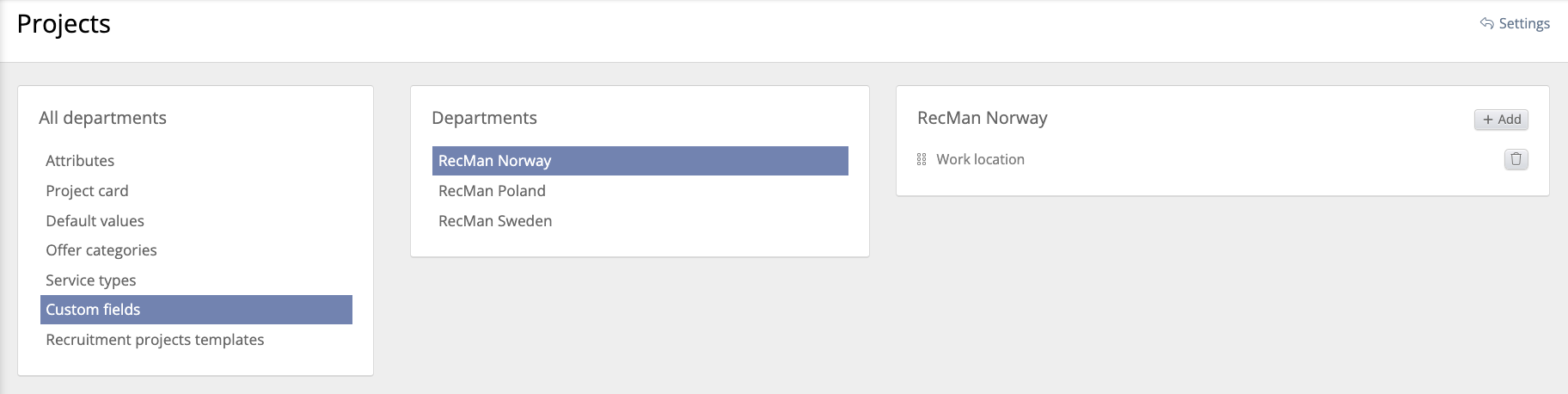
Task: Click the All departments panel heading
Action: 102,118
